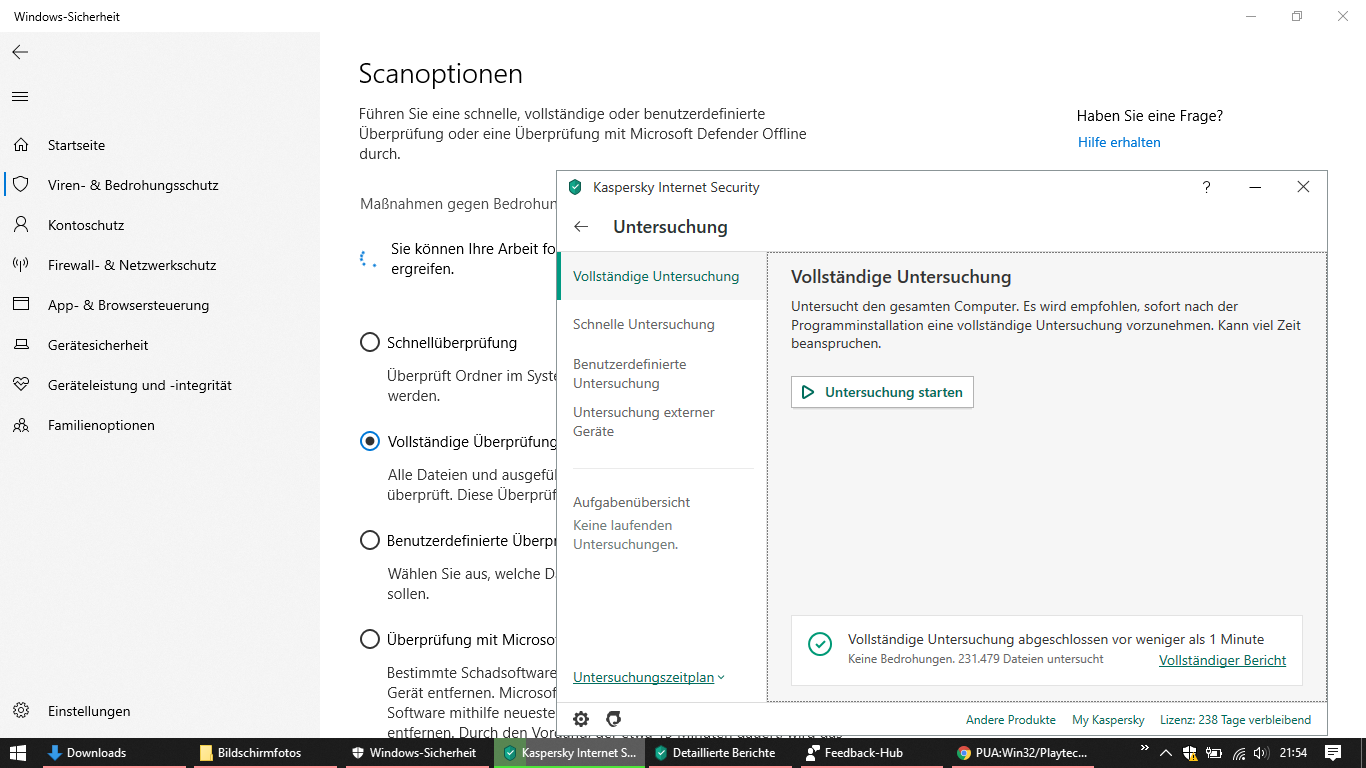Screen dimensions: 1366x768
Task: Click the 'Keine laufenden Untersuchungen.' text
Action: point(625,535)
